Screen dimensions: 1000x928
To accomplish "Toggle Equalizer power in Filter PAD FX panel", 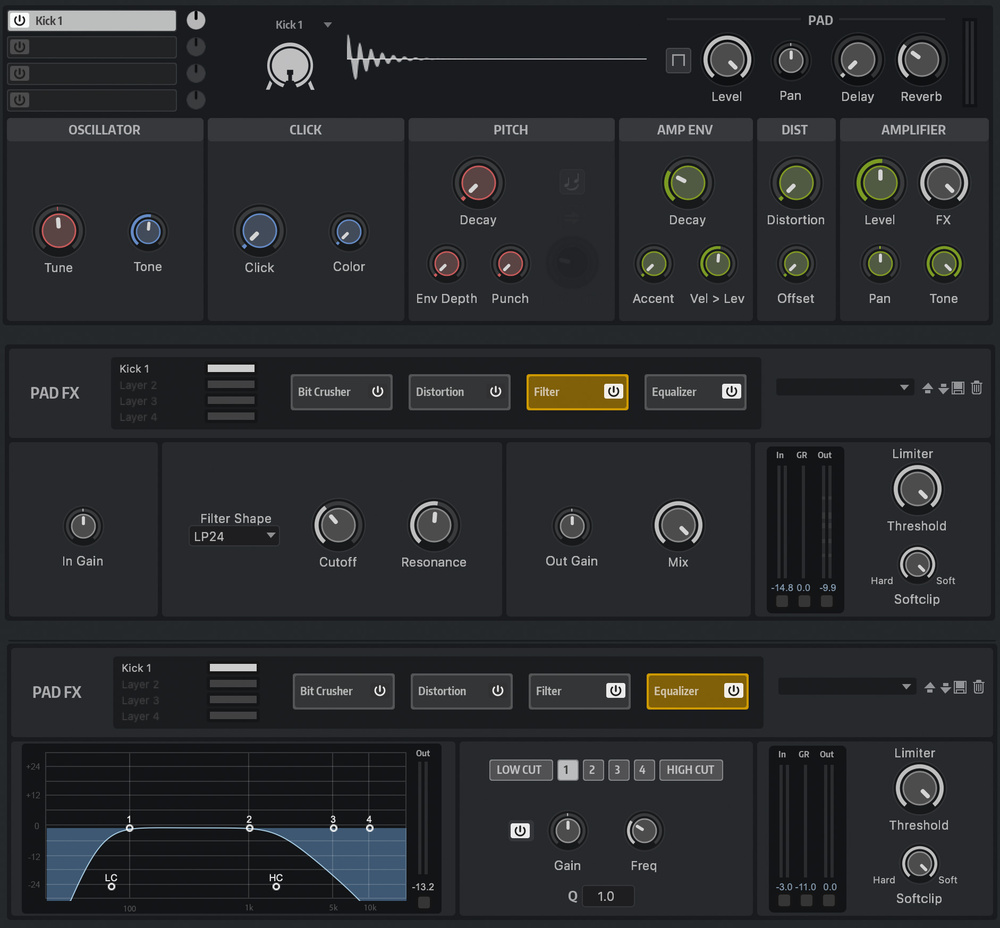I will click(x=731, y=392).
